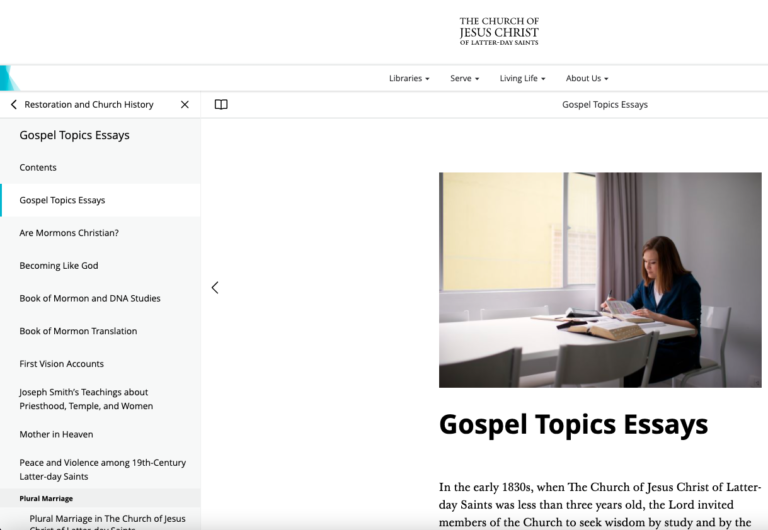The image size is (768, 530).
Task: Click the back chevron beside Restoration and Church History
Action: pyautogui.click(x=13, y=104)
